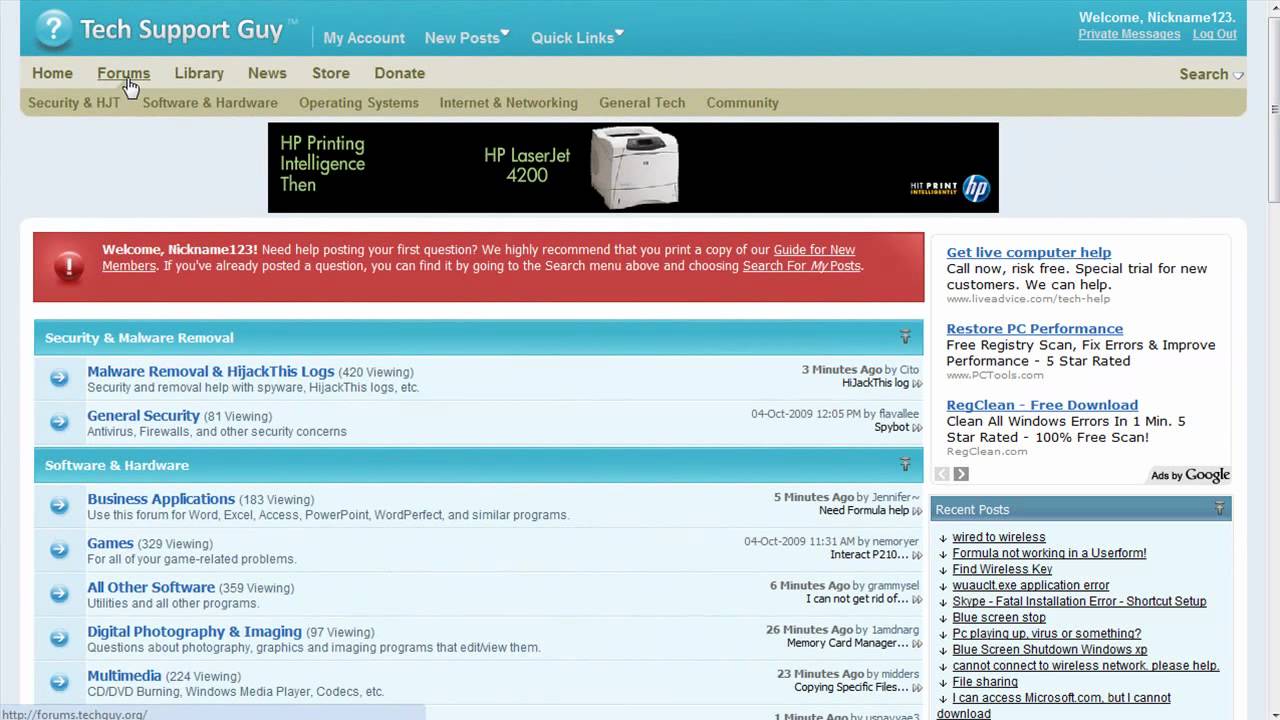Click arrow icon beside All Other Software

[59, 594]
